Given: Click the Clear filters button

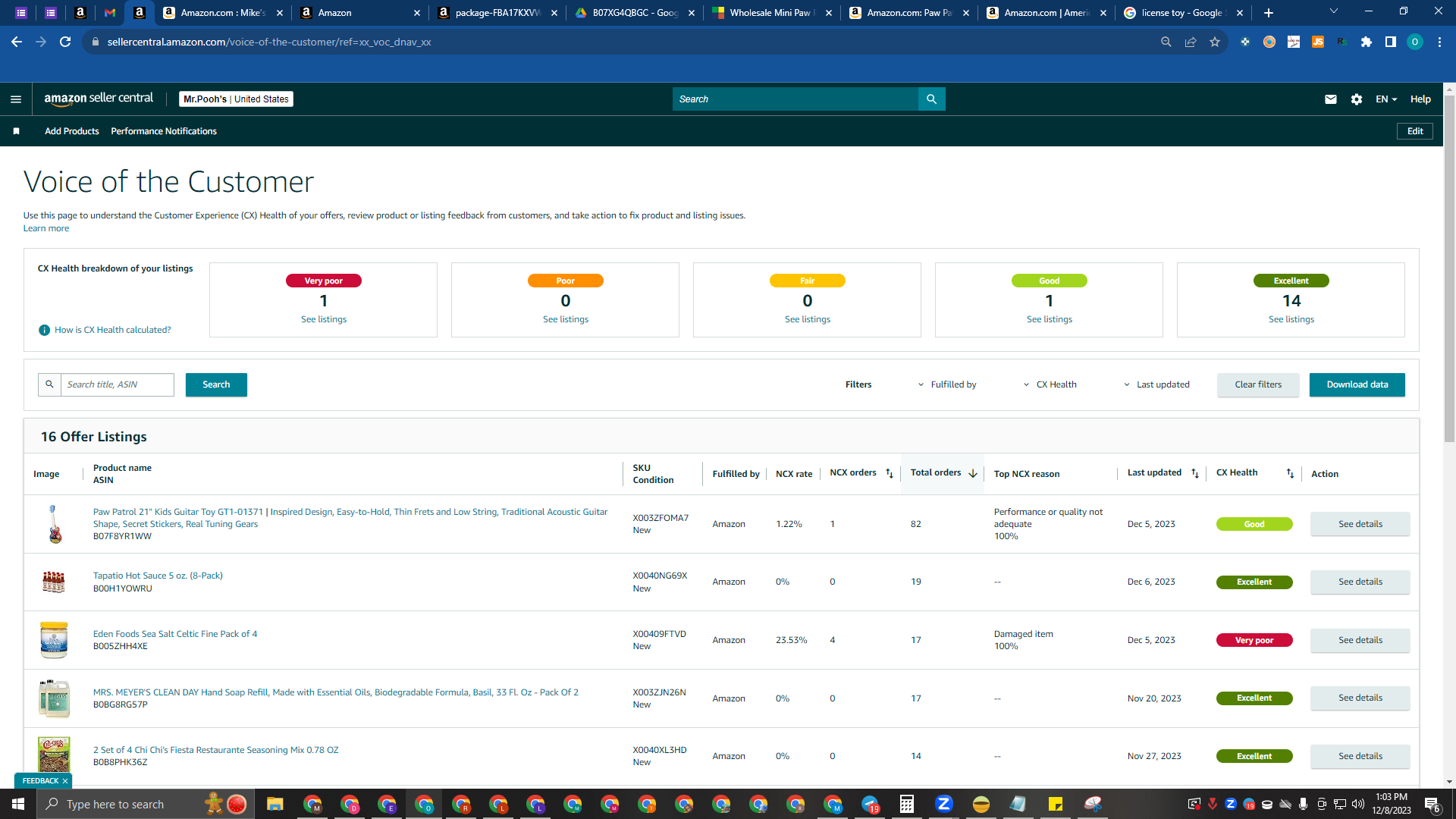Looking at the screenshot, I should (x=1258, y=384).
